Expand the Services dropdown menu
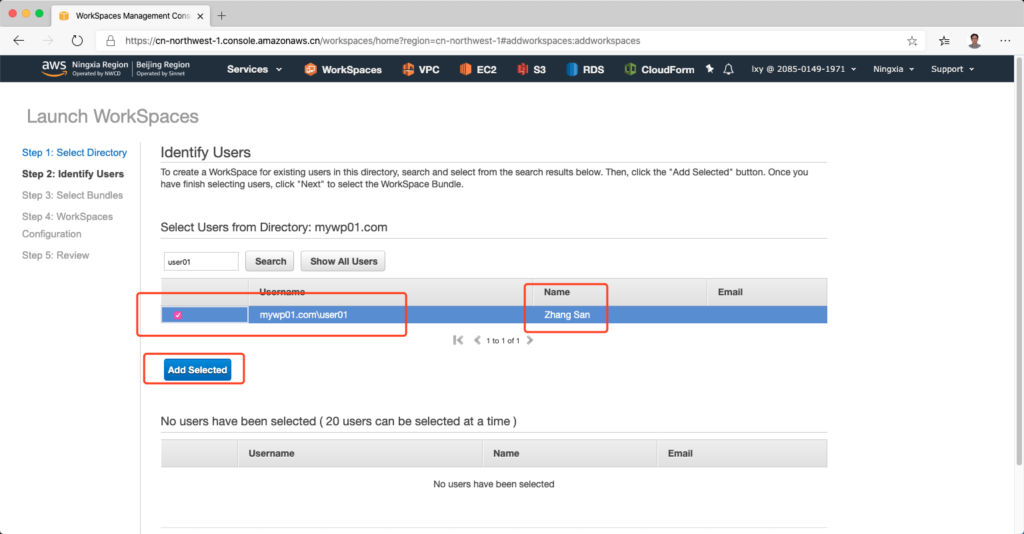The image size is (1024, 534). tap(254, 70)
